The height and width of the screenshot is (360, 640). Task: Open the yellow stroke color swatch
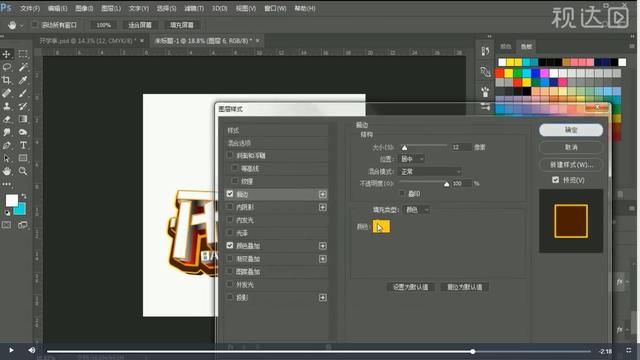(x=381, y=227)
